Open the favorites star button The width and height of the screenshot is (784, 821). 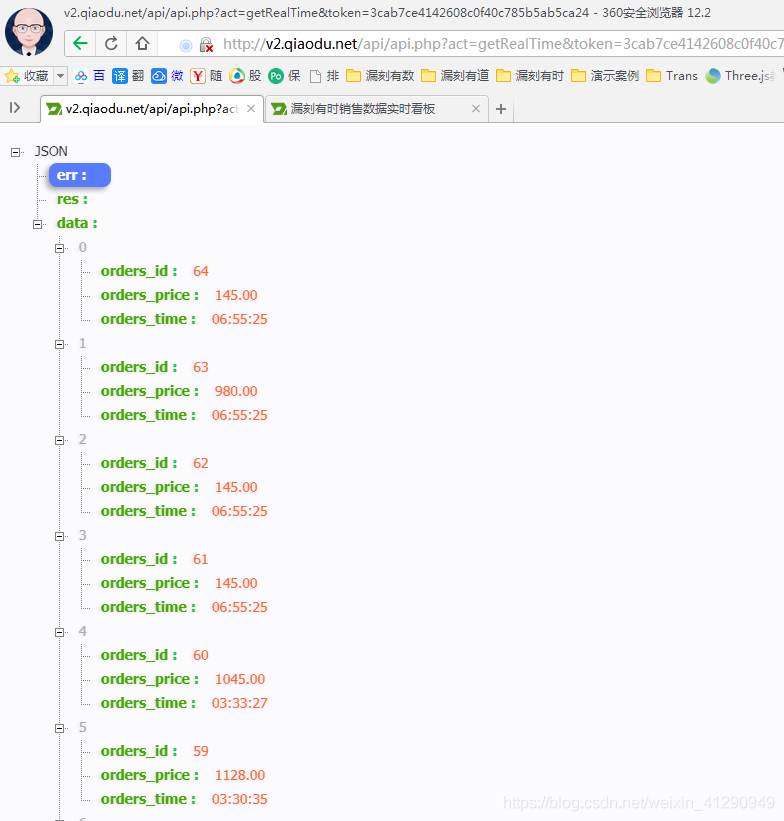(27, 76)
